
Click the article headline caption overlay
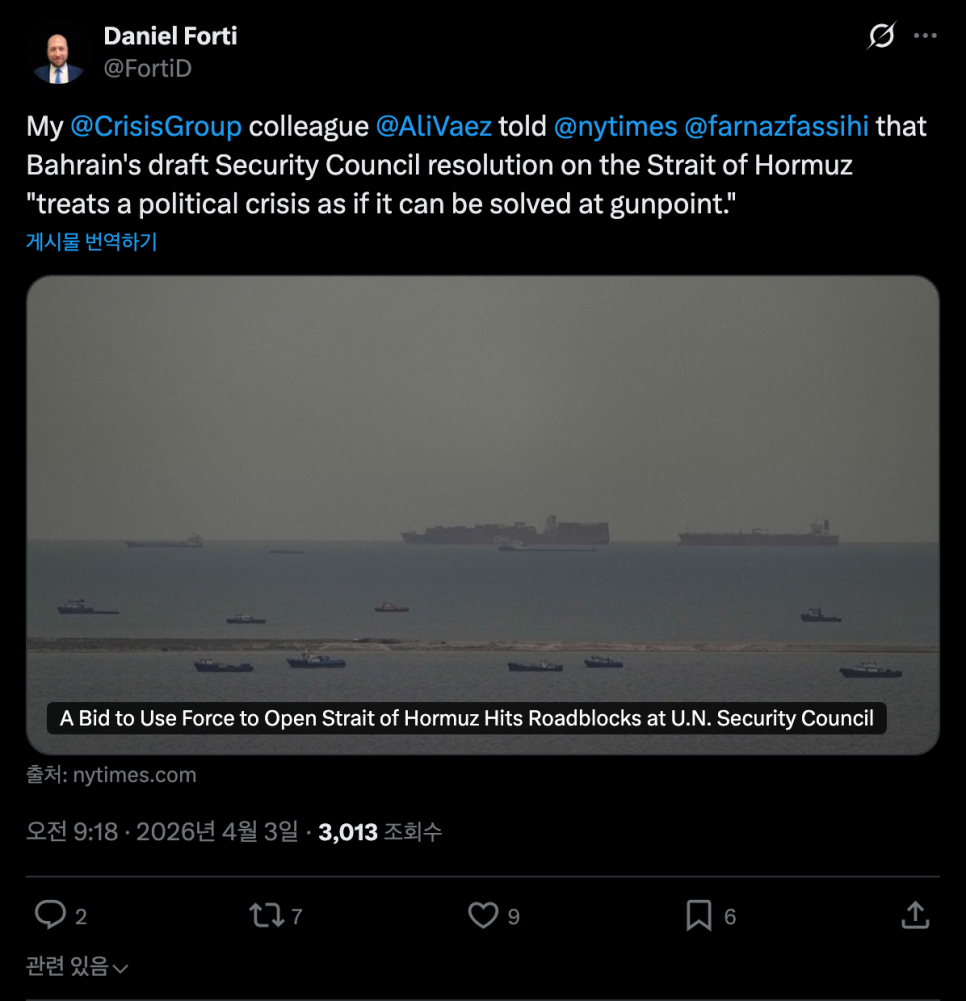[466, 718]
